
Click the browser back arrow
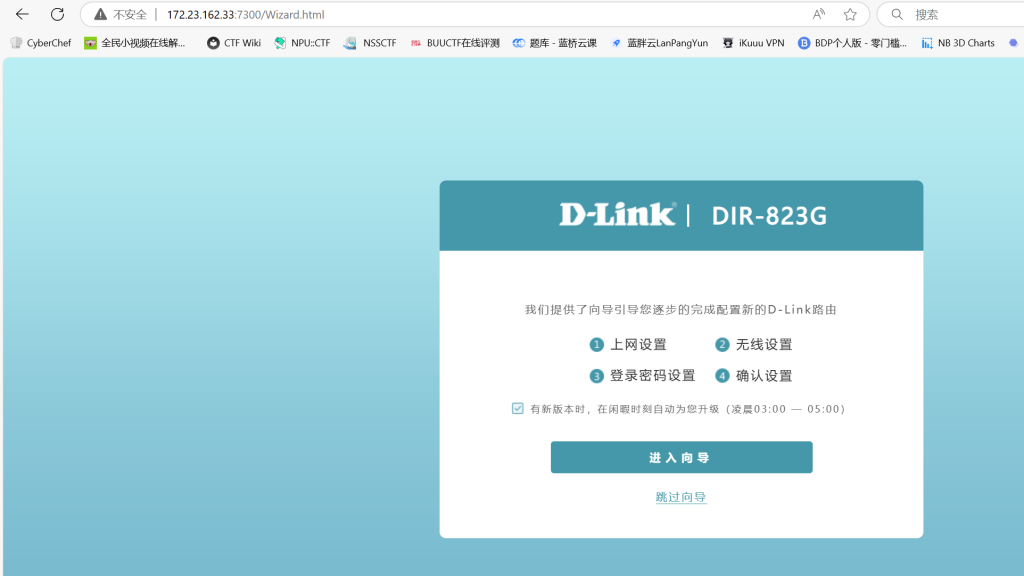22,15
